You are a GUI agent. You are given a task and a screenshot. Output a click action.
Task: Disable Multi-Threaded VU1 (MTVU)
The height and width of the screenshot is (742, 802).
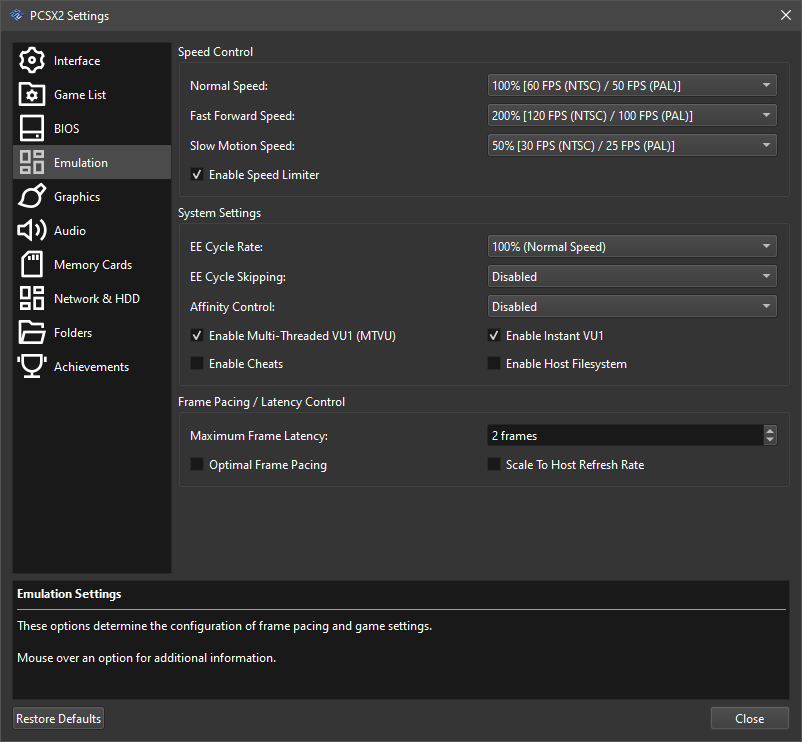[x=197, y=336]
